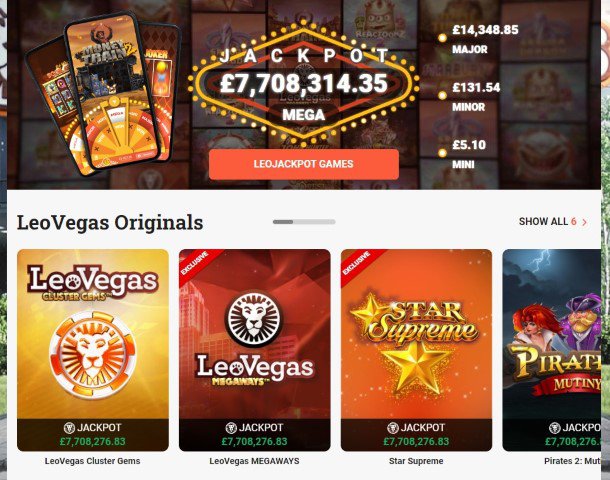The height and width of the screenshot is (480, 610).
Task: Select the Major jackpot dot indicator
Action: point(442,38)
